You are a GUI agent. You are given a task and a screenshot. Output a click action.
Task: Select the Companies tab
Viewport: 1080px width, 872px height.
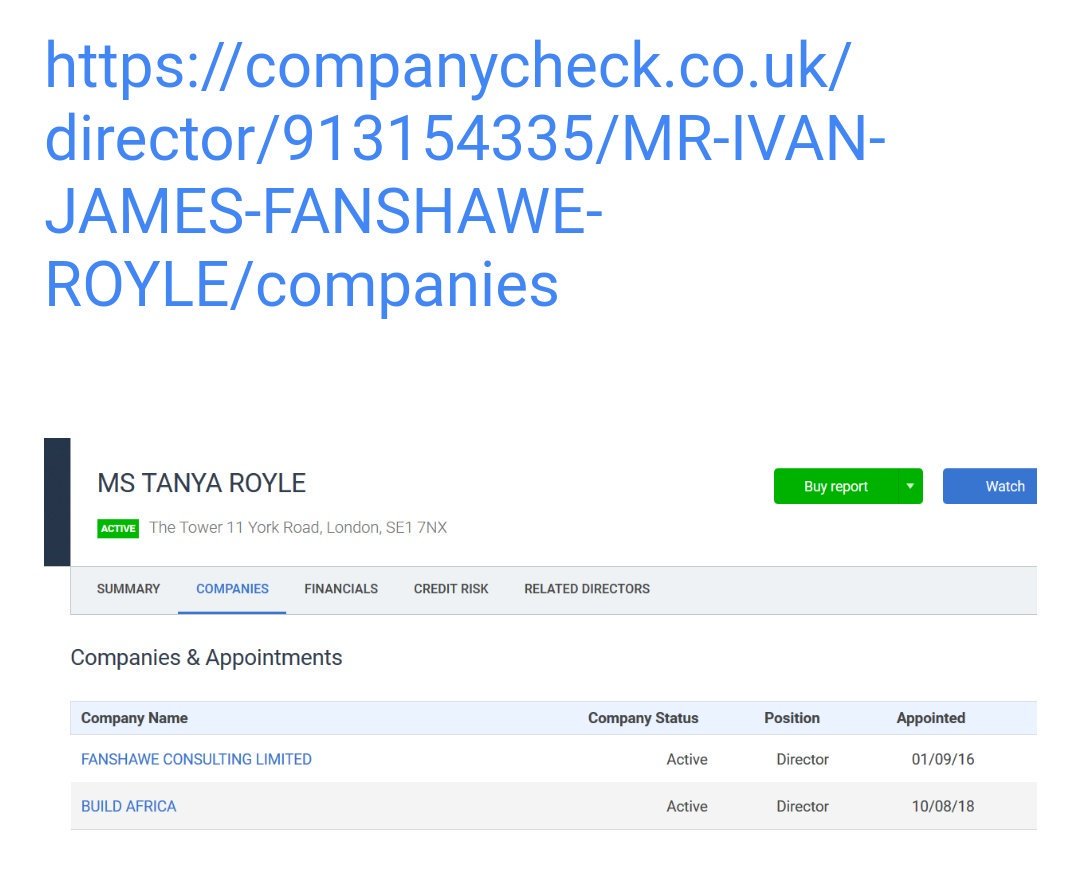pyautogui.click(x=232, y=589)
